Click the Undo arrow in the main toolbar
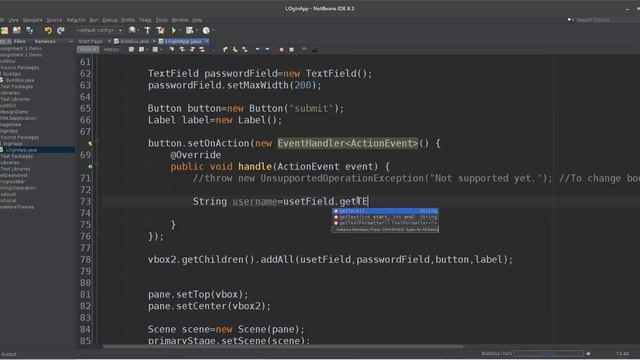The image size is (640, 360). [48, 30]
